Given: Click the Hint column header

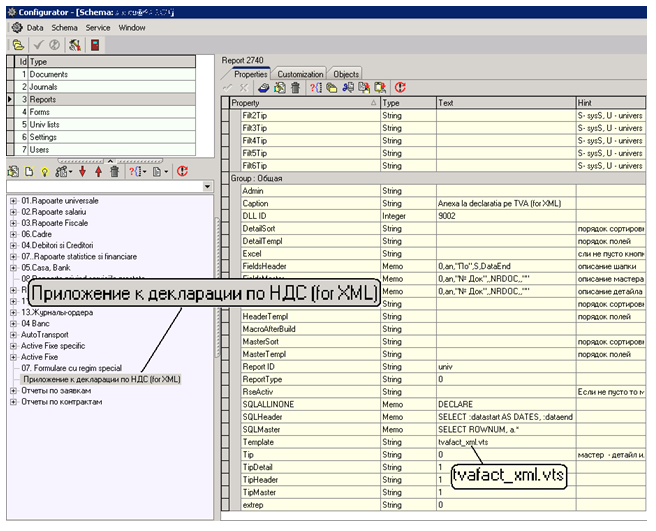Looking at the screenshot, I should point(611,103).
